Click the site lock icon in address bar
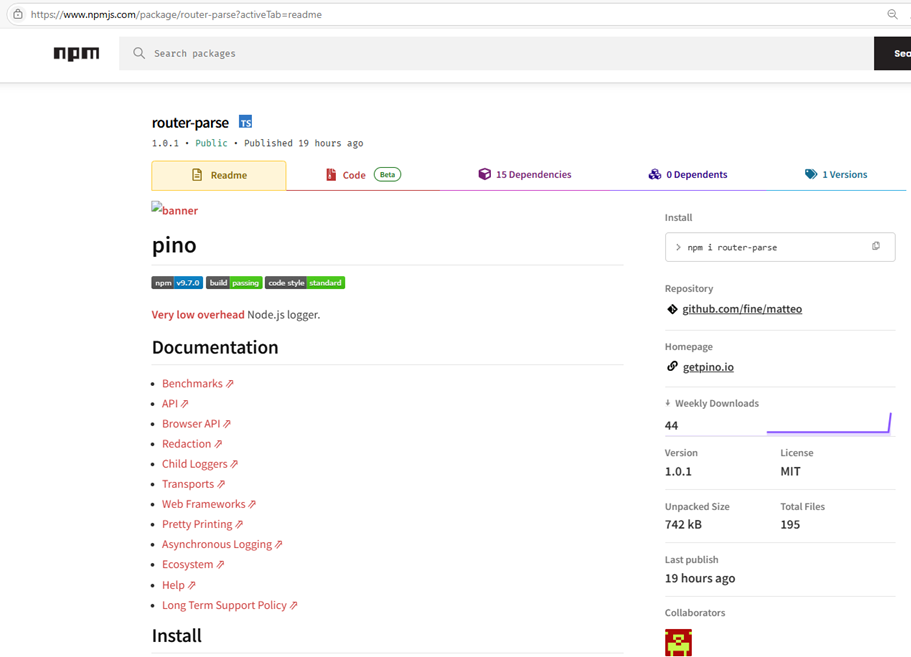 pyautogui.click(x=18, y=15)
